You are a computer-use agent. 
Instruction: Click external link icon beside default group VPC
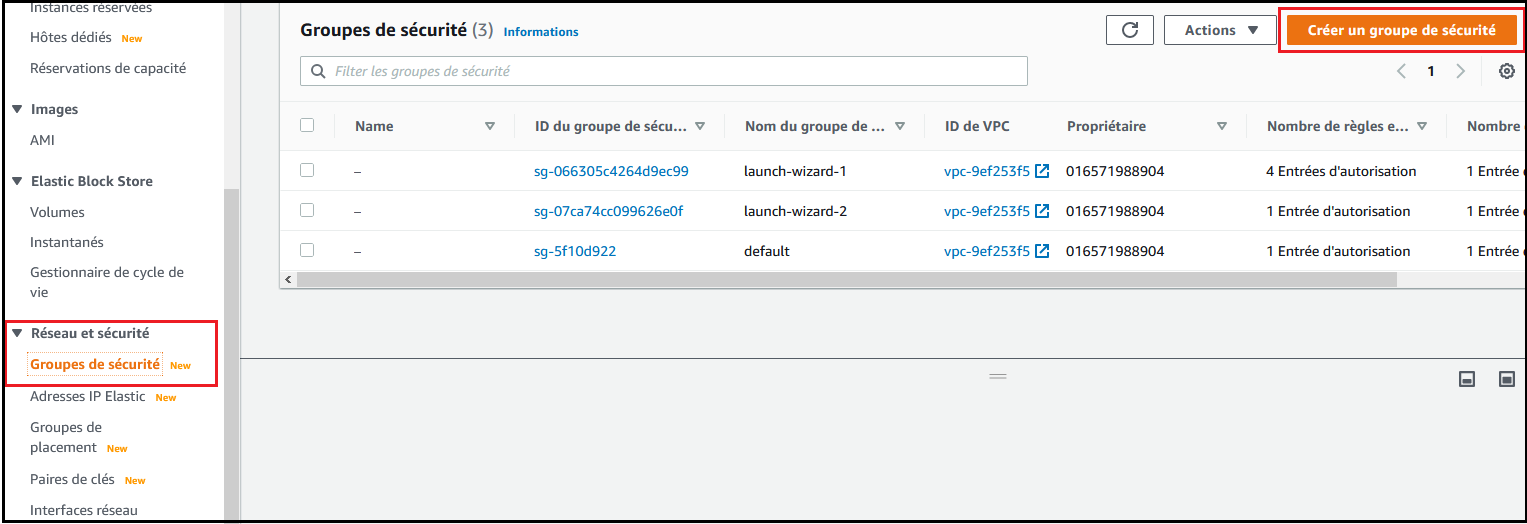pos(1042,251)
